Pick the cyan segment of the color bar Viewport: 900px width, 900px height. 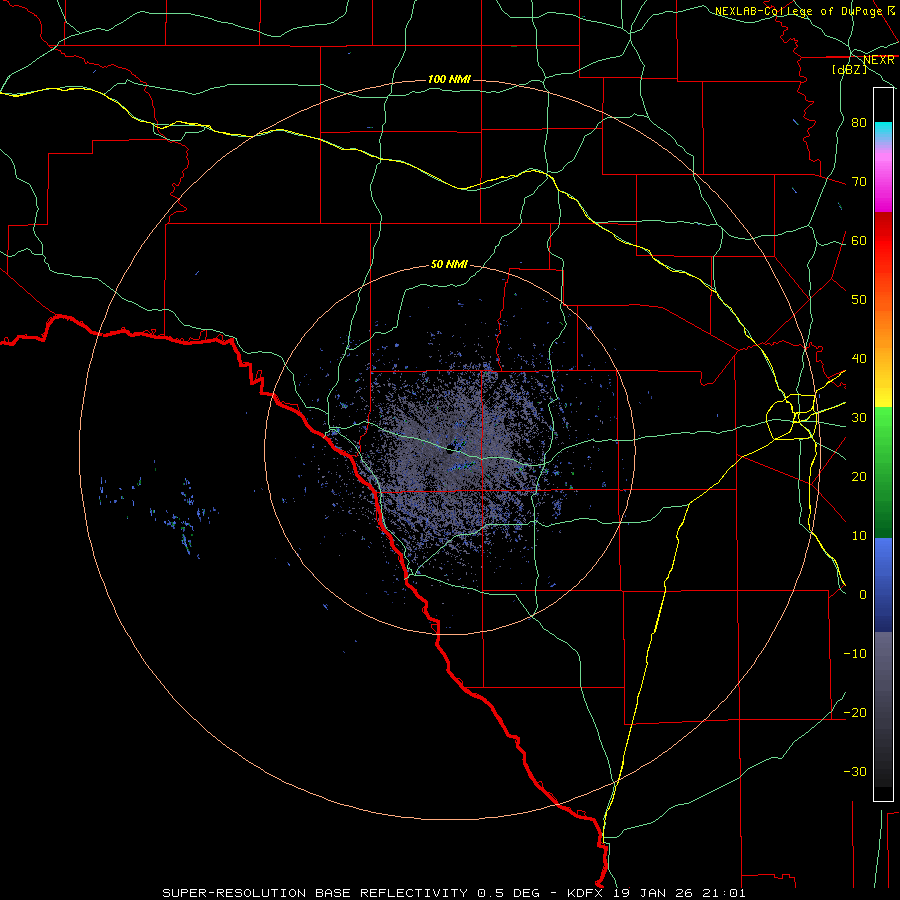883,132
